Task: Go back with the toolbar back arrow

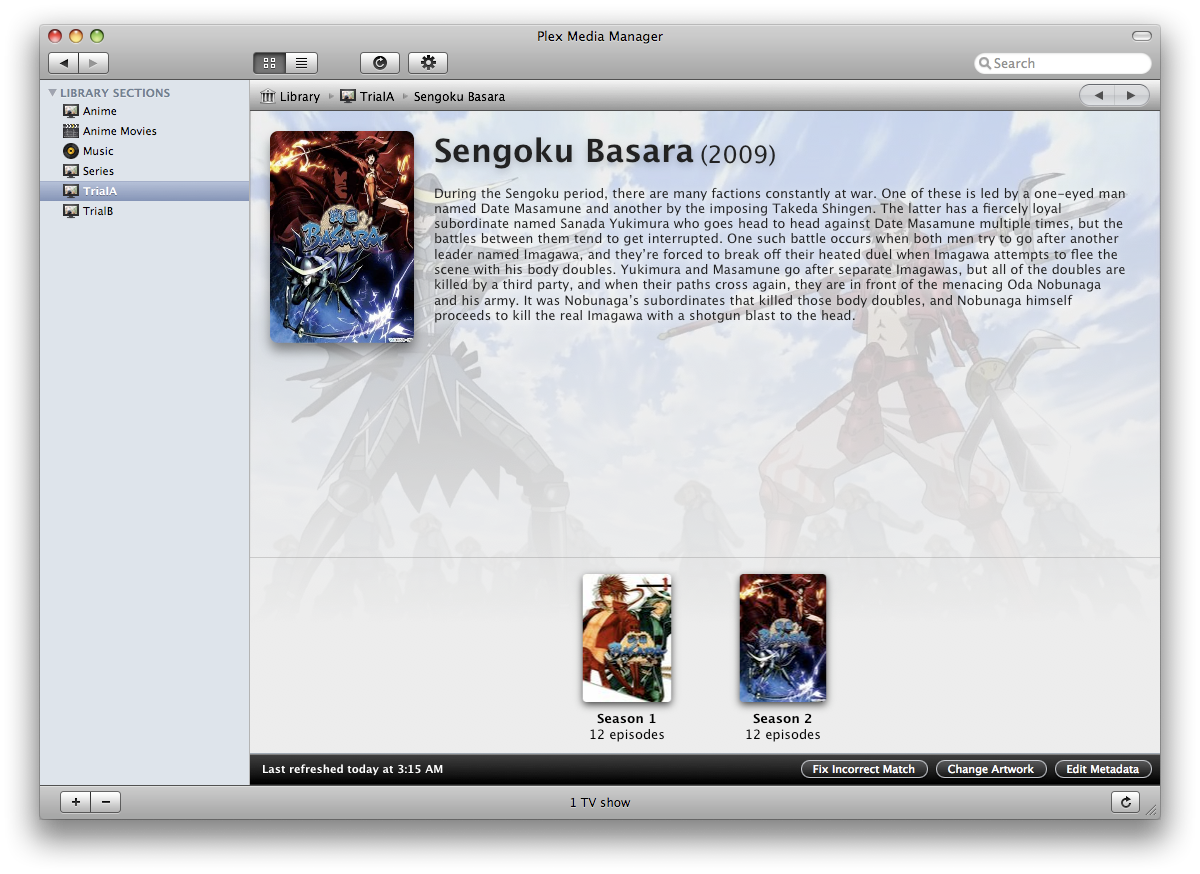Action: [x=63, y=63]
